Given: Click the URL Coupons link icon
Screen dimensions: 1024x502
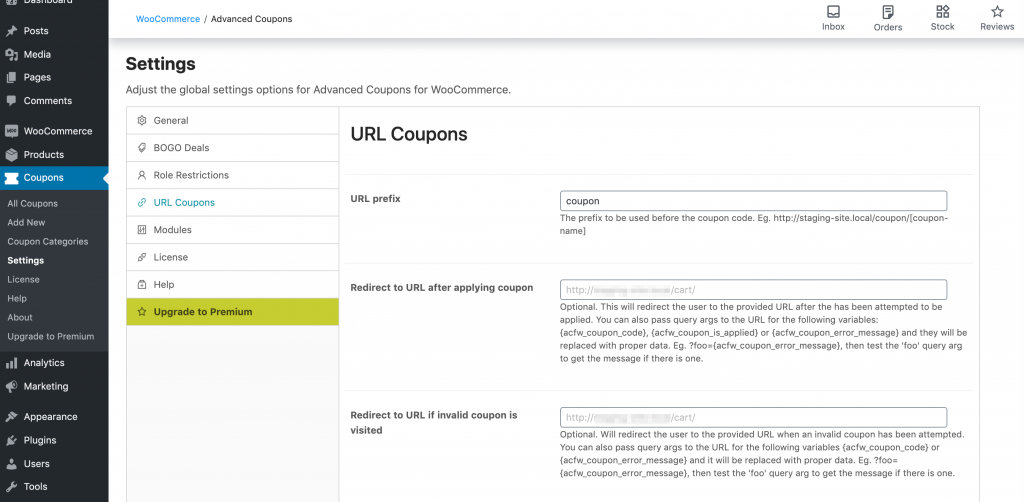Looking at the screenshot, I should pyautogui.click(x=142, y=202).
